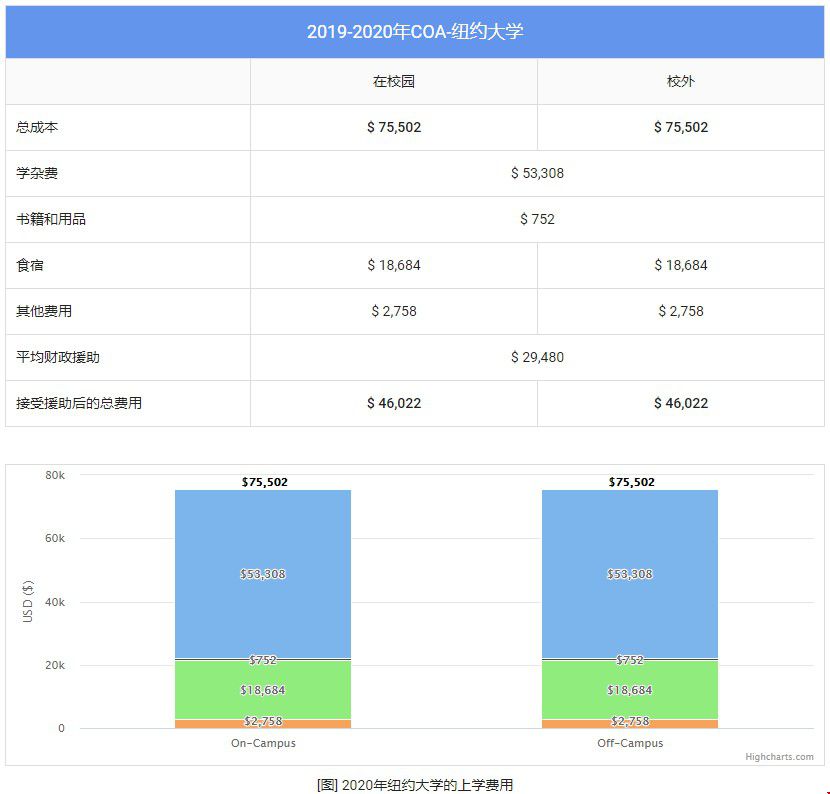
Task: Click the 食宿 row label
Action: point(30,265)
